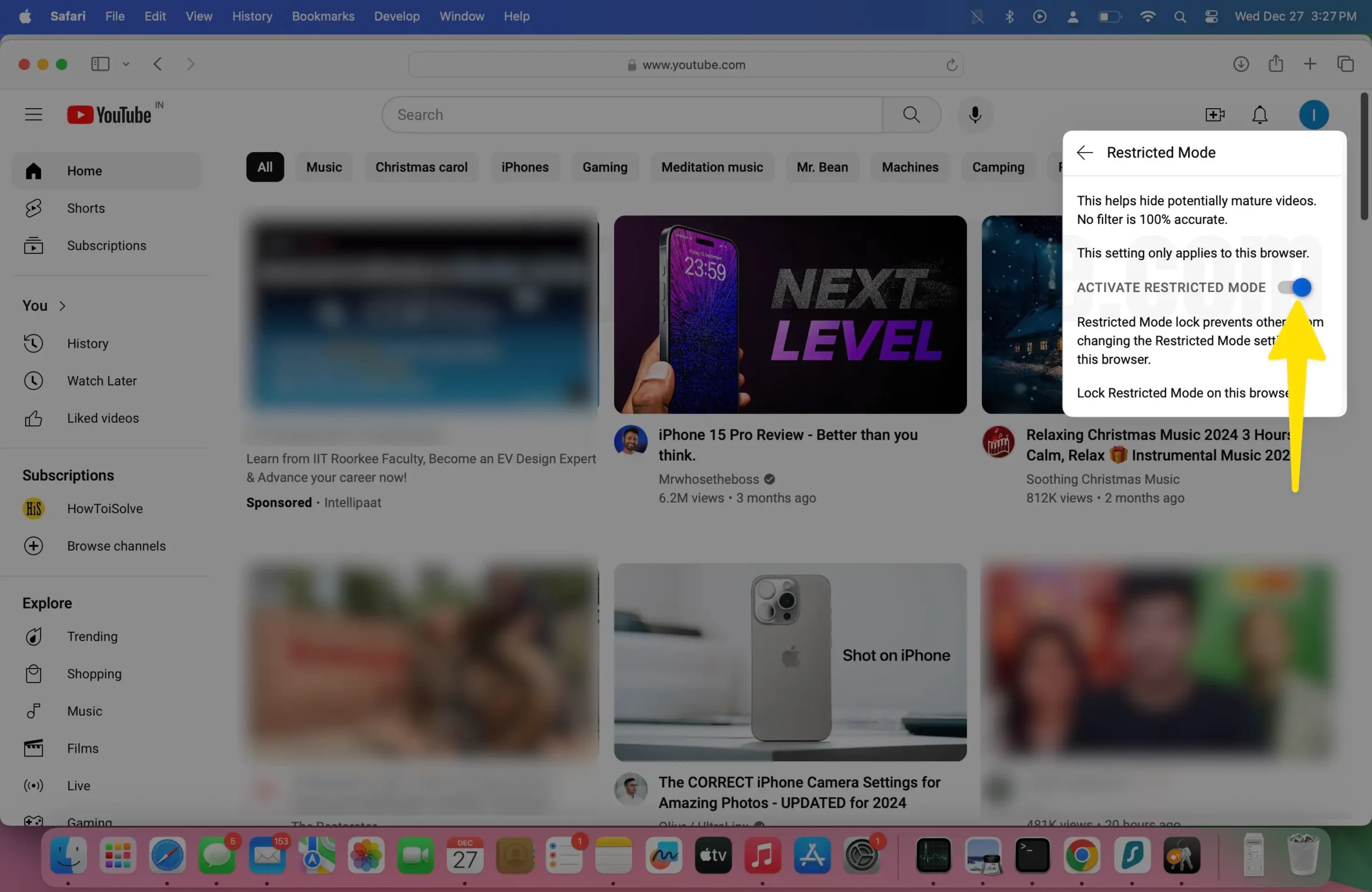This screenshot has height=892, width=1372.
Task: Select Shorts in the sidebar
Action: click(85, 208)
